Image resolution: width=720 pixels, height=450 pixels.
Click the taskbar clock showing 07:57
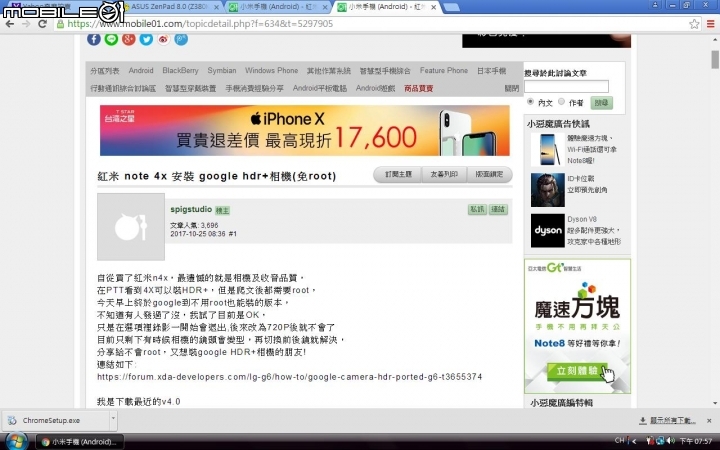point(696,441)
